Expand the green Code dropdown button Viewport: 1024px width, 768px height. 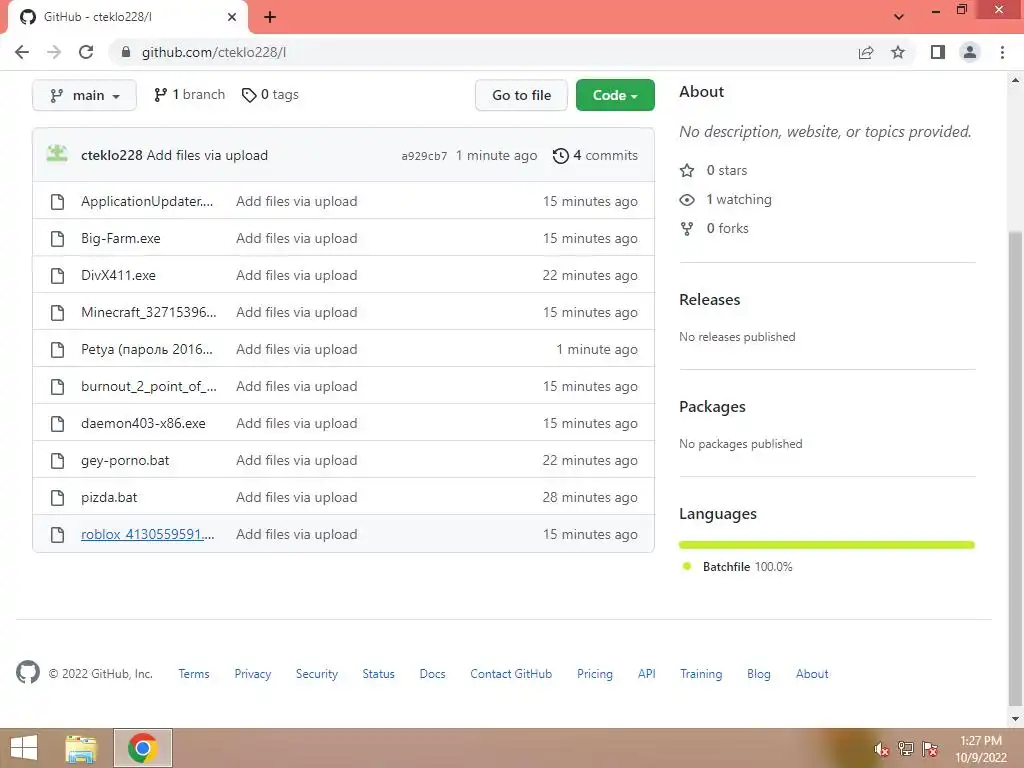pyautogui.click(x=615, y=95)
